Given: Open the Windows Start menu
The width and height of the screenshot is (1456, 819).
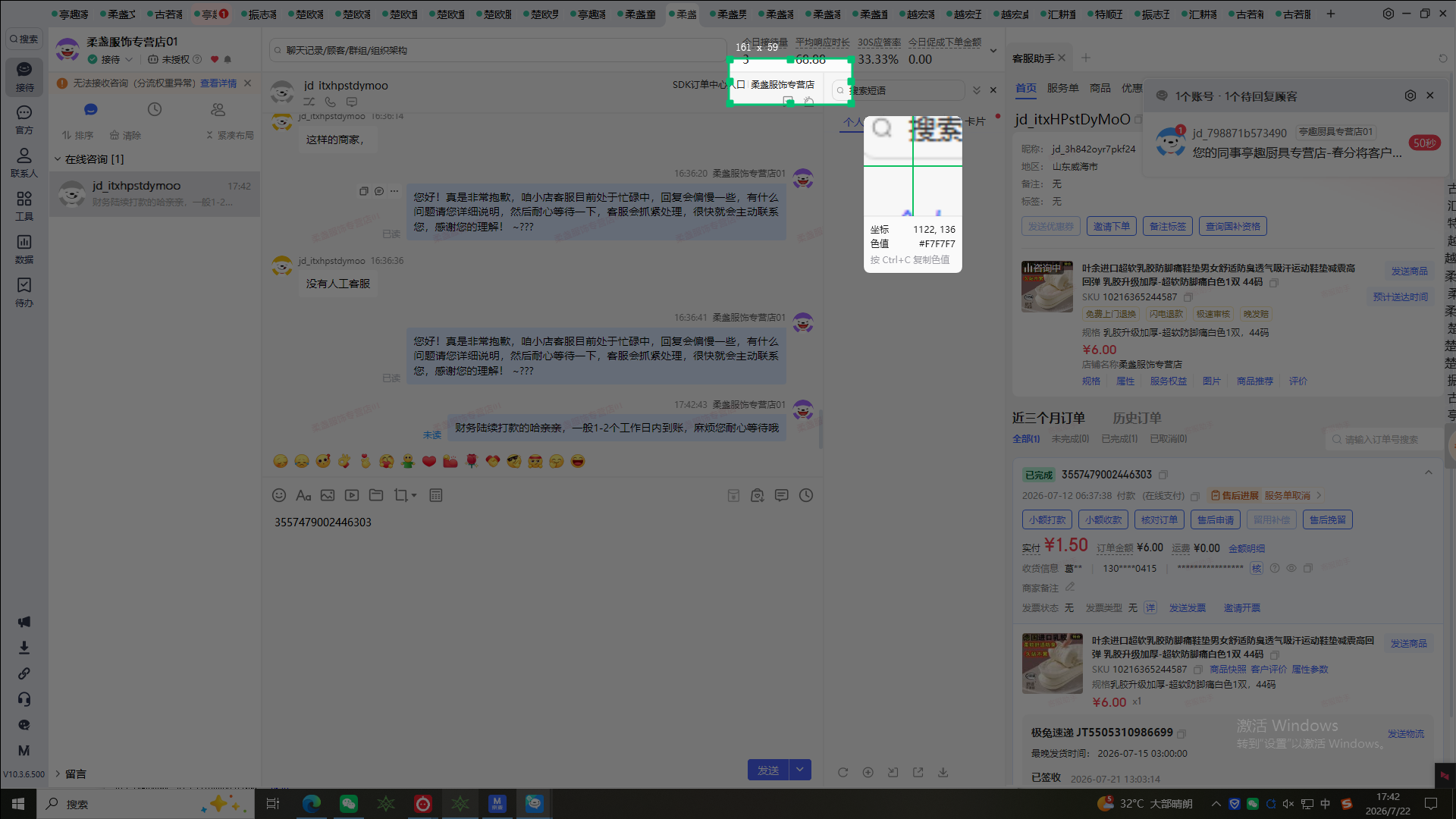Looking at the screenshot, I should point(18,804).
